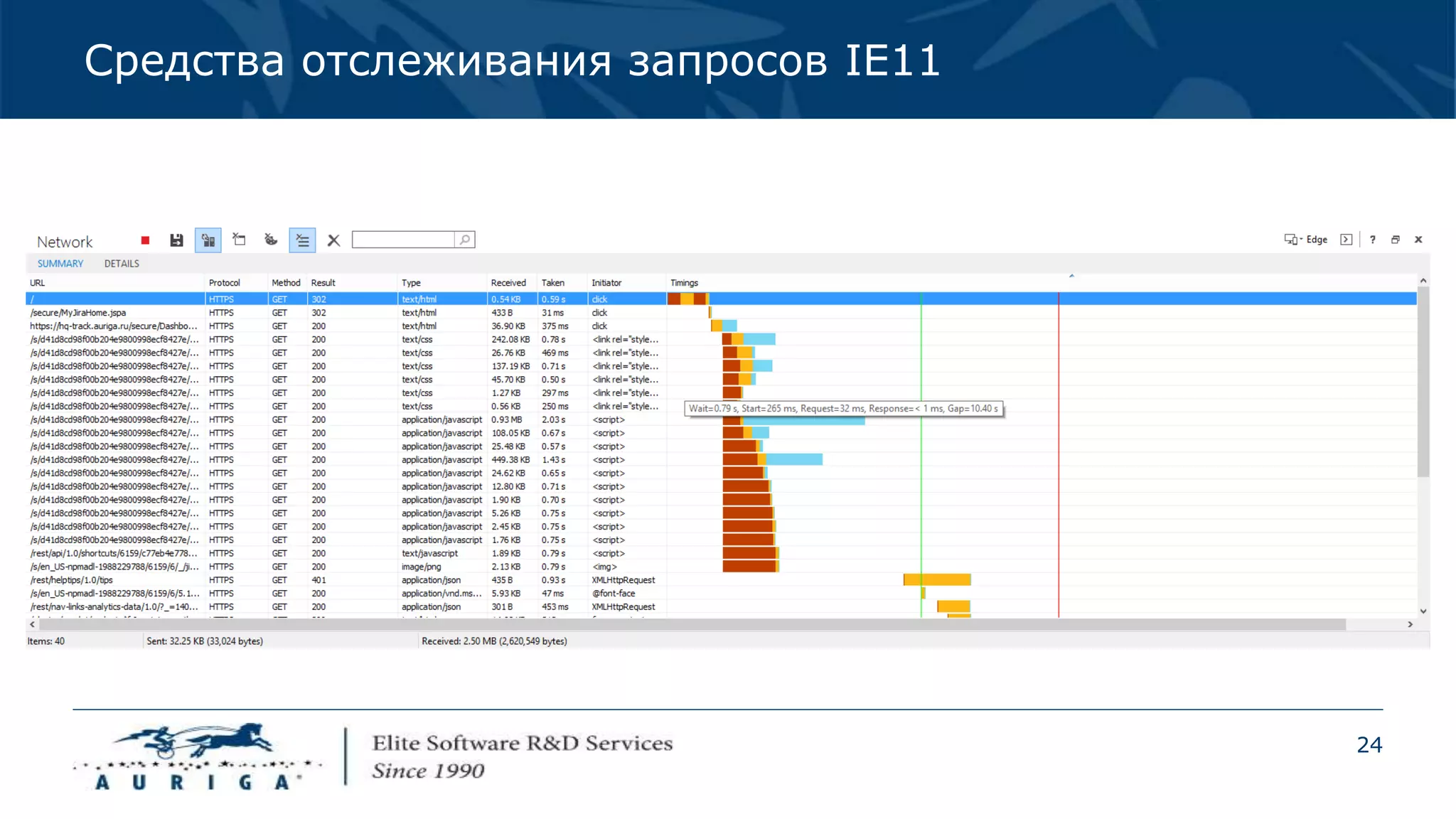The width and height of the screenshot is (1456, 819).
Task: Click the application/vnd.ms… type cell
Action: click(x=441, y=594)
